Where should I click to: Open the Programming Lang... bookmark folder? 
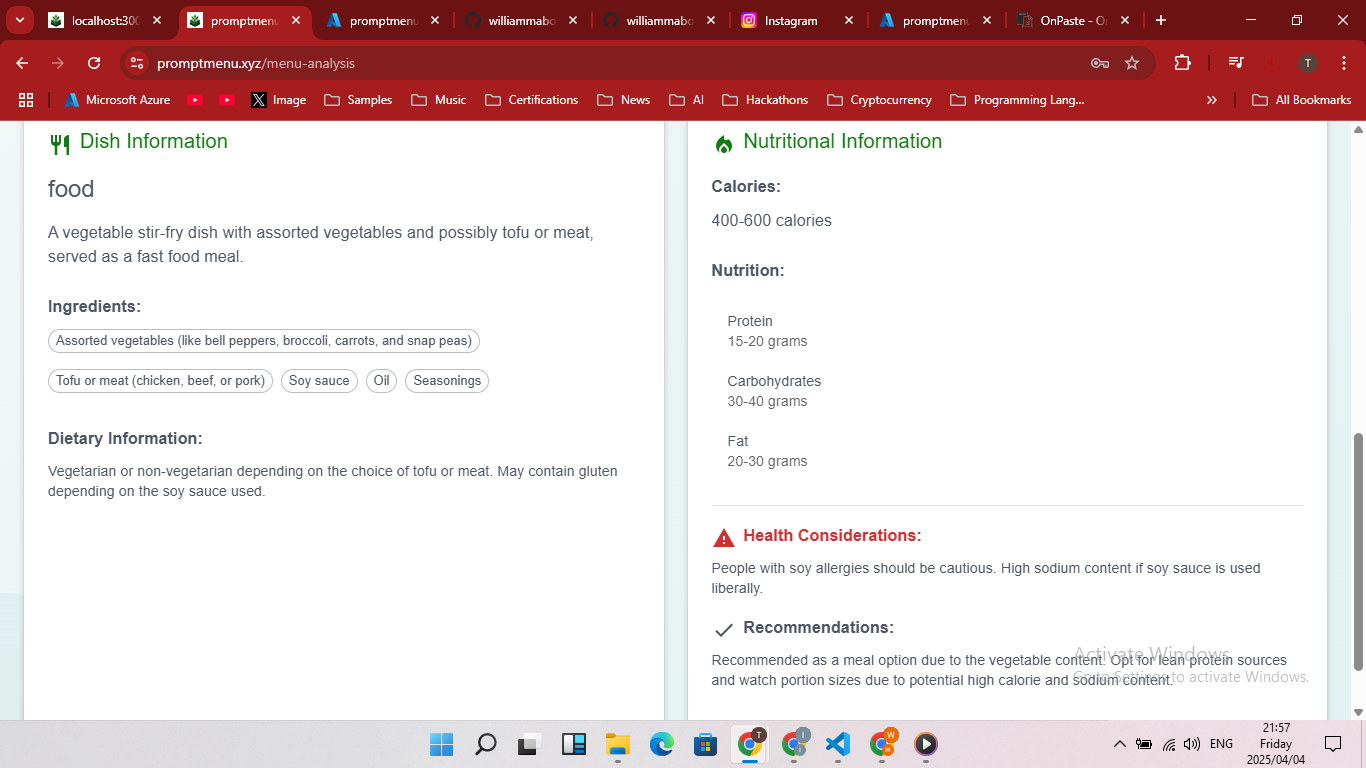pyautogui.click(x=1017, y=100)
